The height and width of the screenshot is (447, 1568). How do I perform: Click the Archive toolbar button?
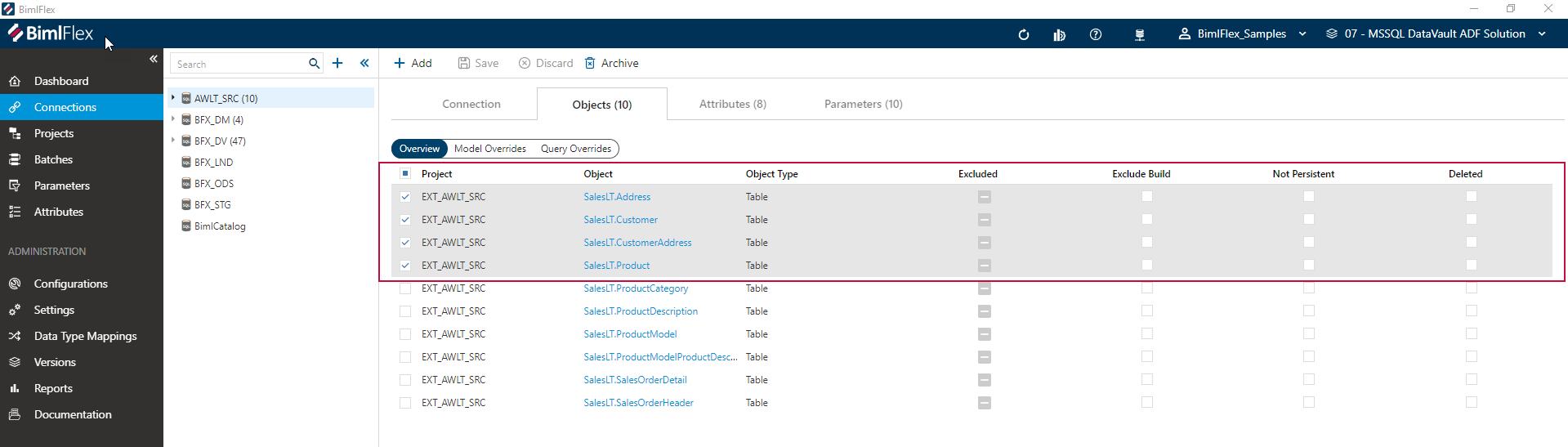(x=611, y=63)
